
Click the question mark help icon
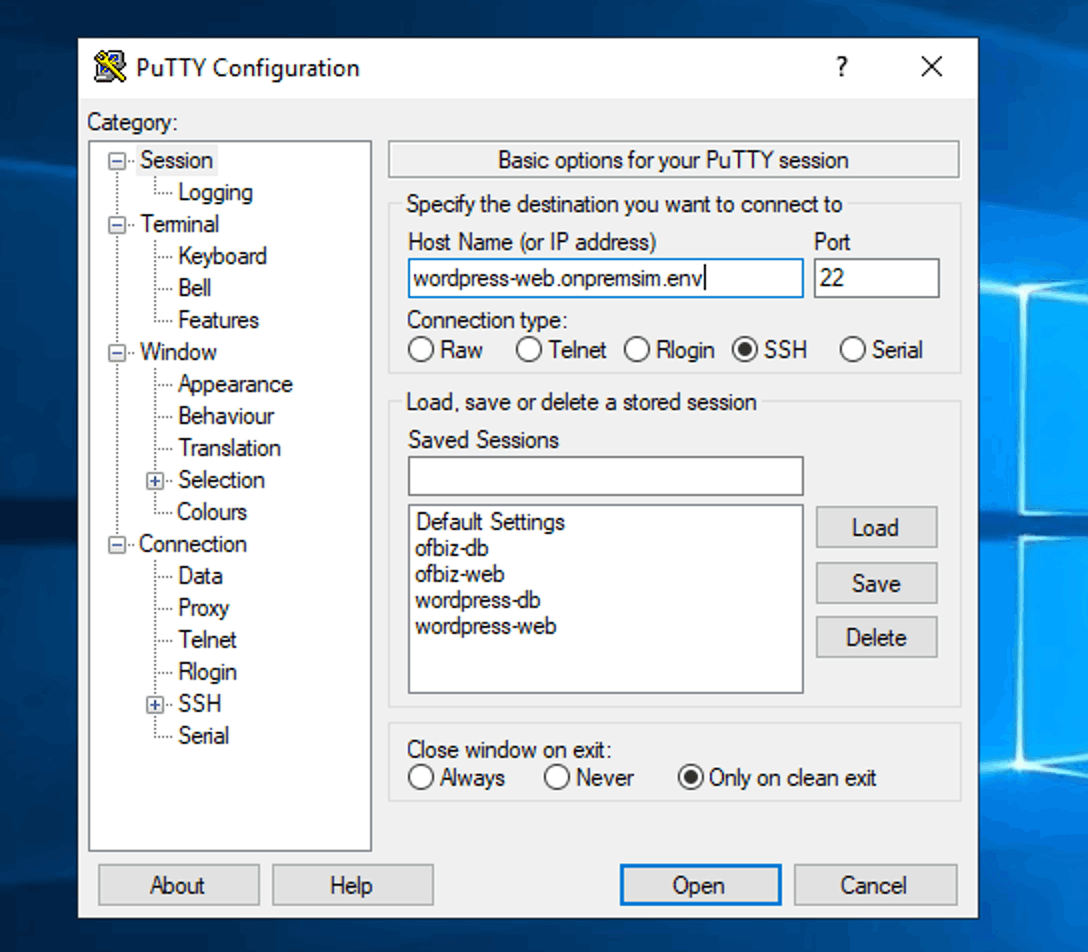pyautogui.click(x=841, y=67)
